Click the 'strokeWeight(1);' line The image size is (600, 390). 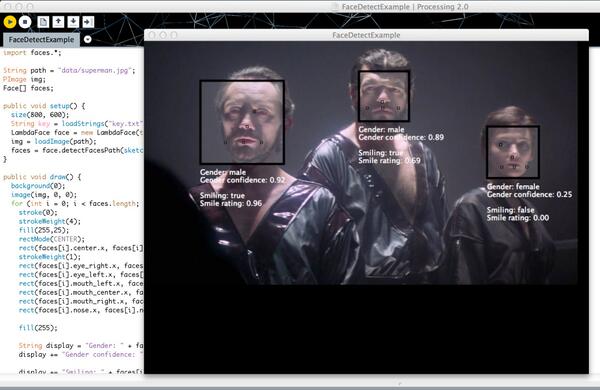[x=50, y=257]
